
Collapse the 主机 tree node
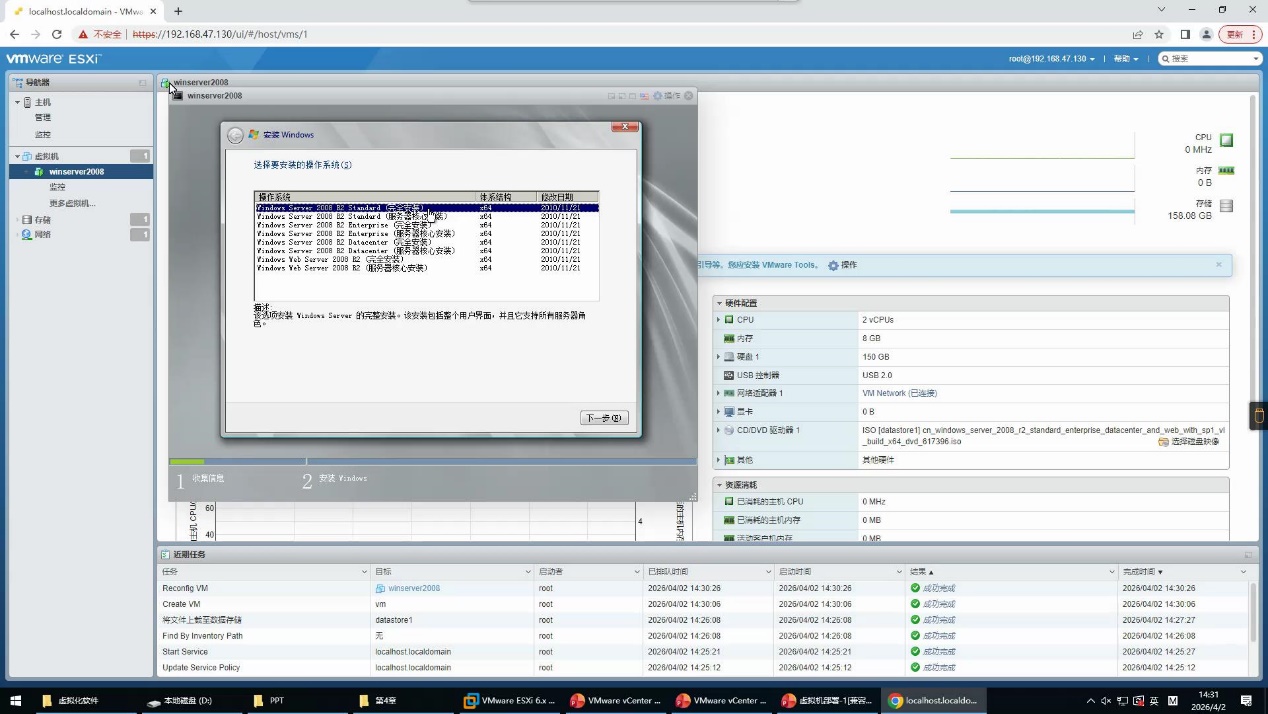point(17,102)
